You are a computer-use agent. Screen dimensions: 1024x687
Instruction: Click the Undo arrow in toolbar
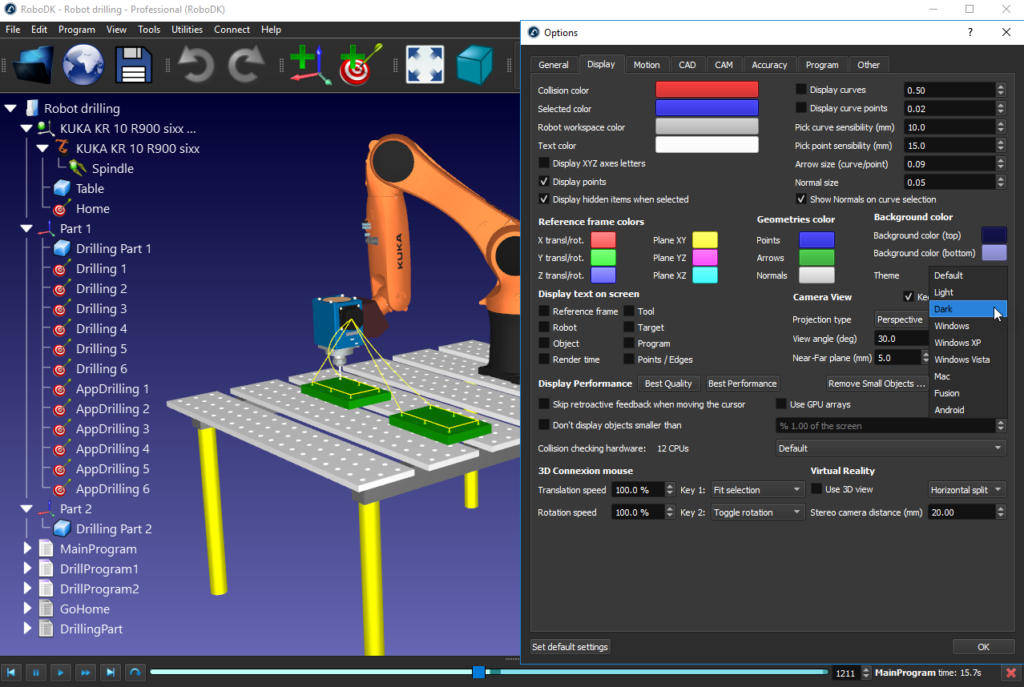[196, 67]
